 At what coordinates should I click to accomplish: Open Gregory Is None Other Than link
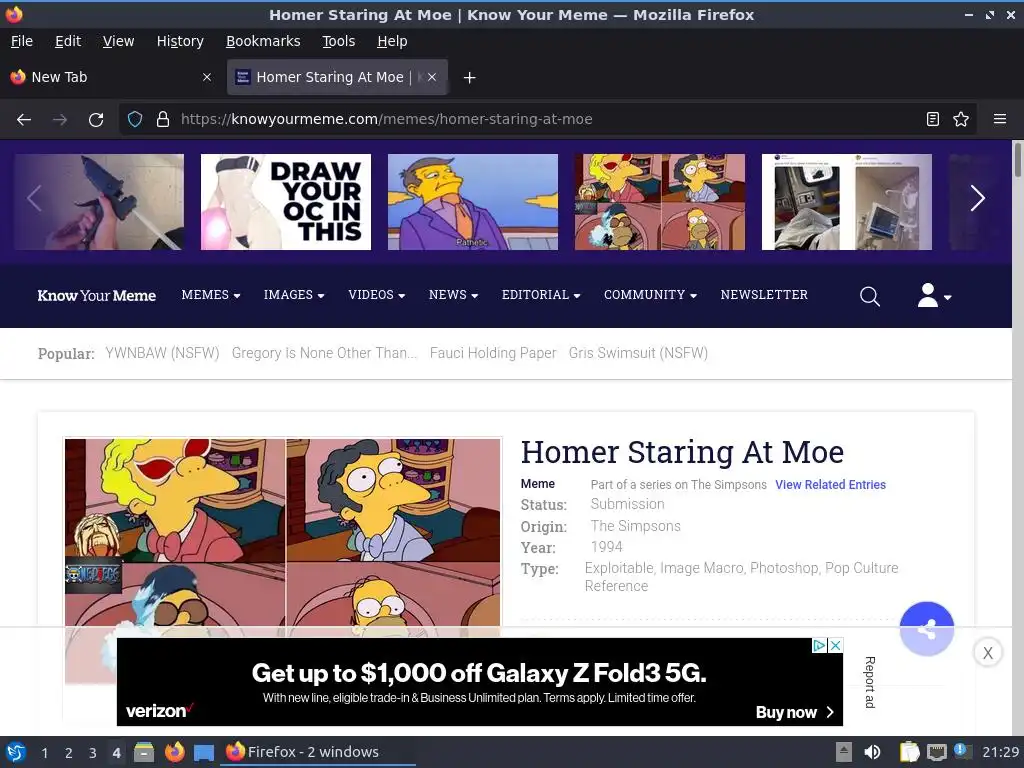(x=324, y=353)
